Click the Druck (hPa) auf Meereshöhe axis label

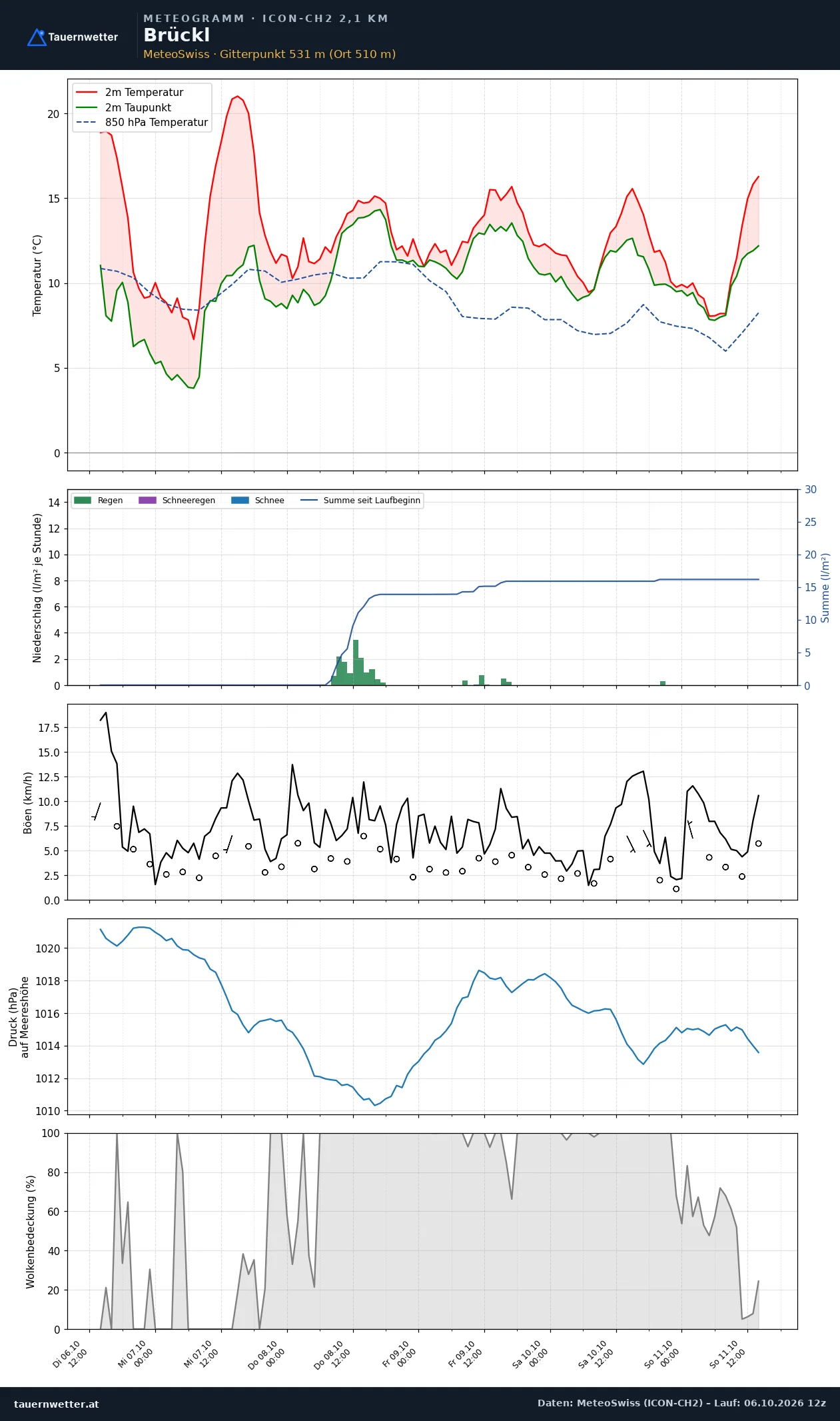19,1017
